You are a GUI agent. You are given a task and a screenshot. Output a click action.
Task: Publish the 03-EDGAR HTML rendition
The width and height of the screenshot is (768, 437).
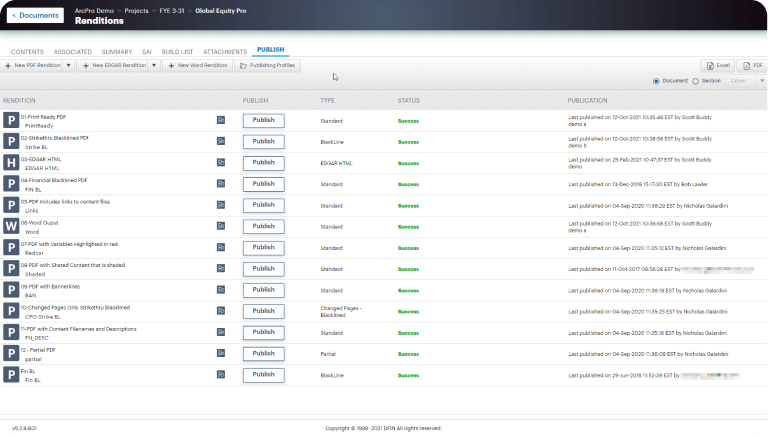coord(264,163)
